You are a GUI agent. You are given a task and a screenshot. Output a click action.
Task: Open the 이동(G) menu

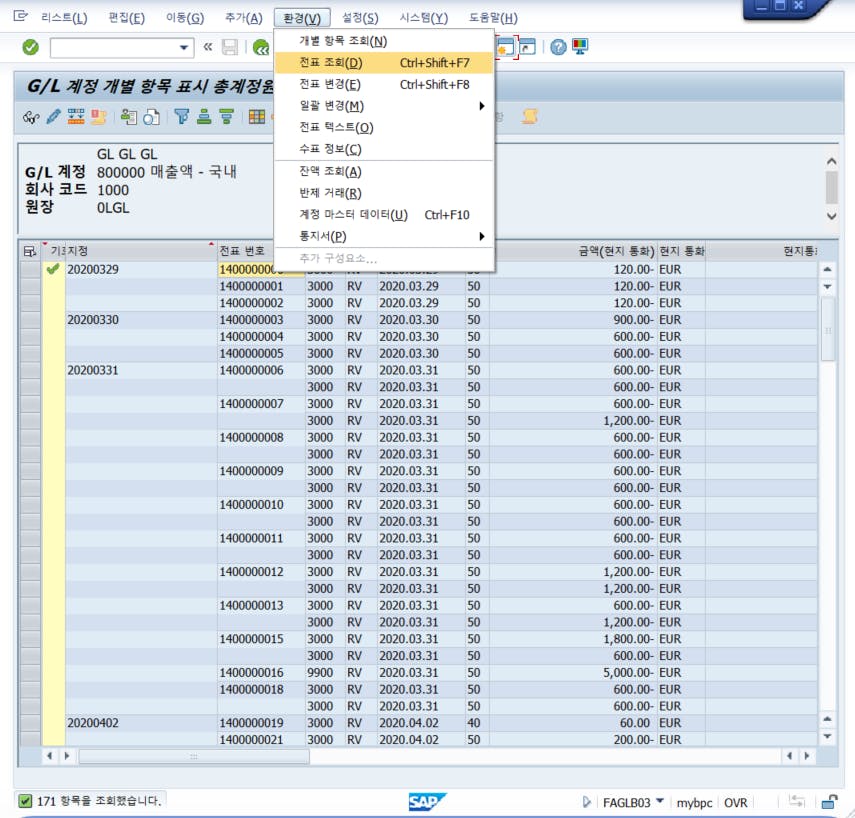click(x=185, y=18)
